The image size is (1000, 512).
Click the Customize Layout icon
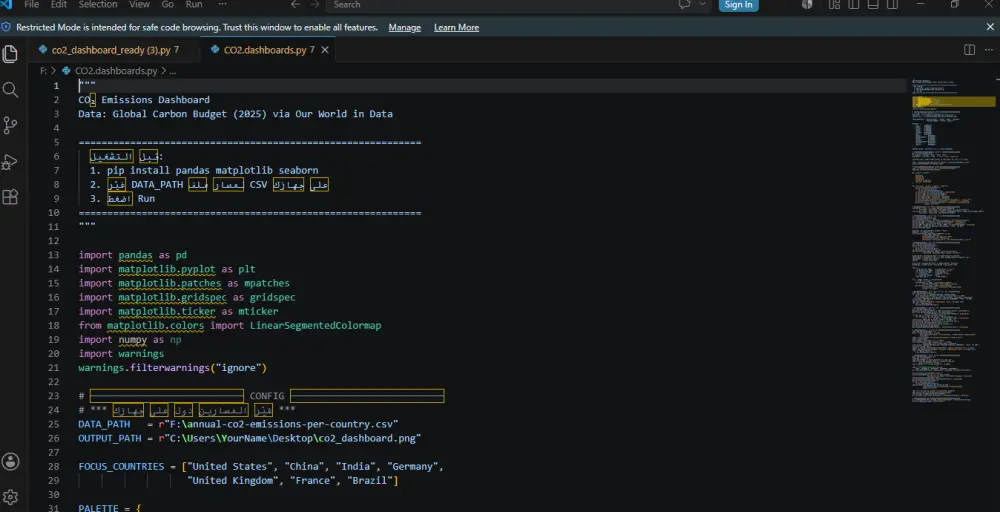point(834,4)
